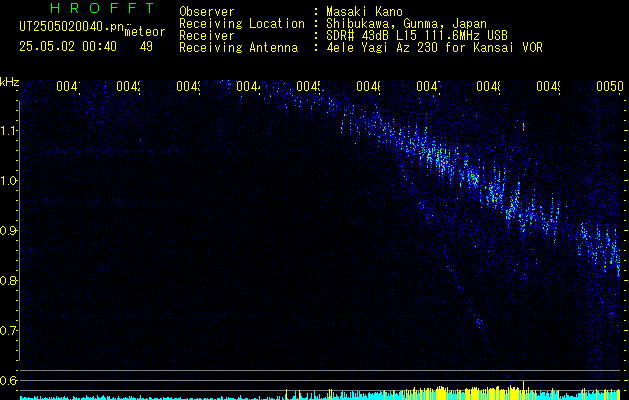Click the 1.0 kHz frequency axis label
629x400 pixels.
coord(7,181)
